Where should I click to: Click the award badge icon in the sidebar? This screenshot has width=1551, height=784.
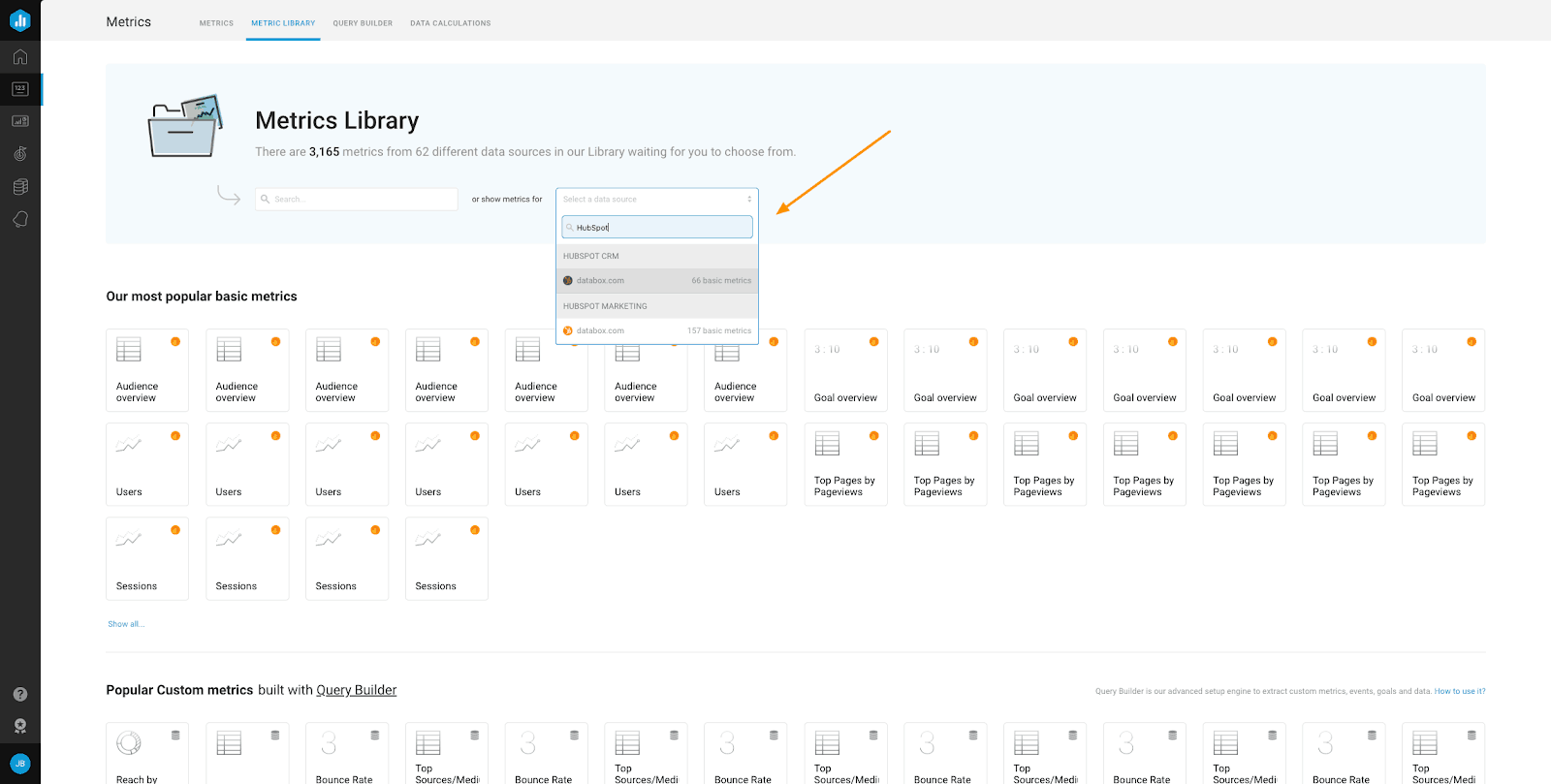[x=20, y=726]
